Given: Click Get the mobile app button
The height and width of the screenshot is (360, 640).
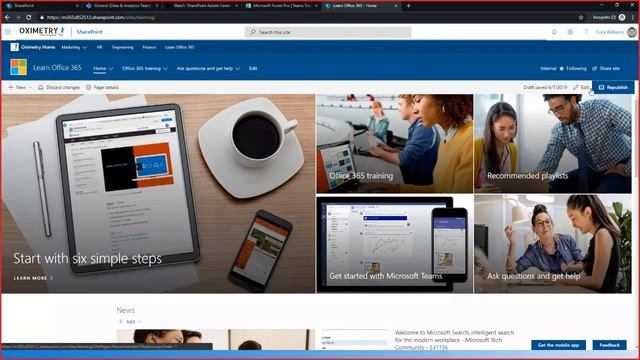Looking at the screenshot, I should click(558, 345).
